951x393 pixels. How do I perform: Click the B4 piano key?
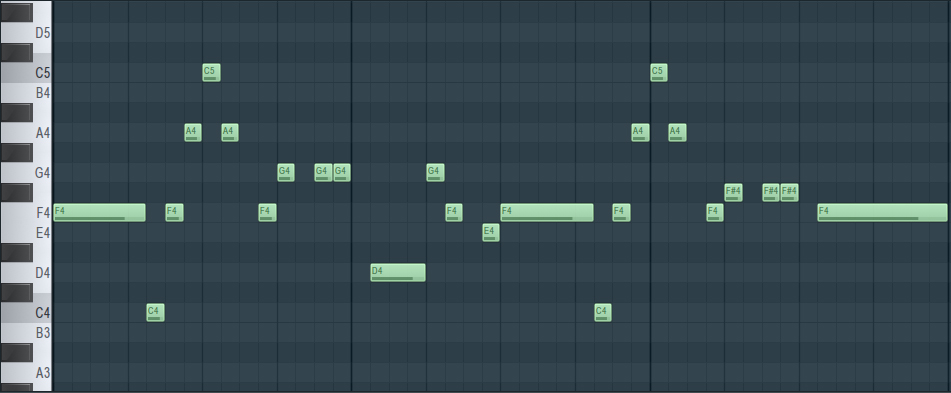[25, 93]
